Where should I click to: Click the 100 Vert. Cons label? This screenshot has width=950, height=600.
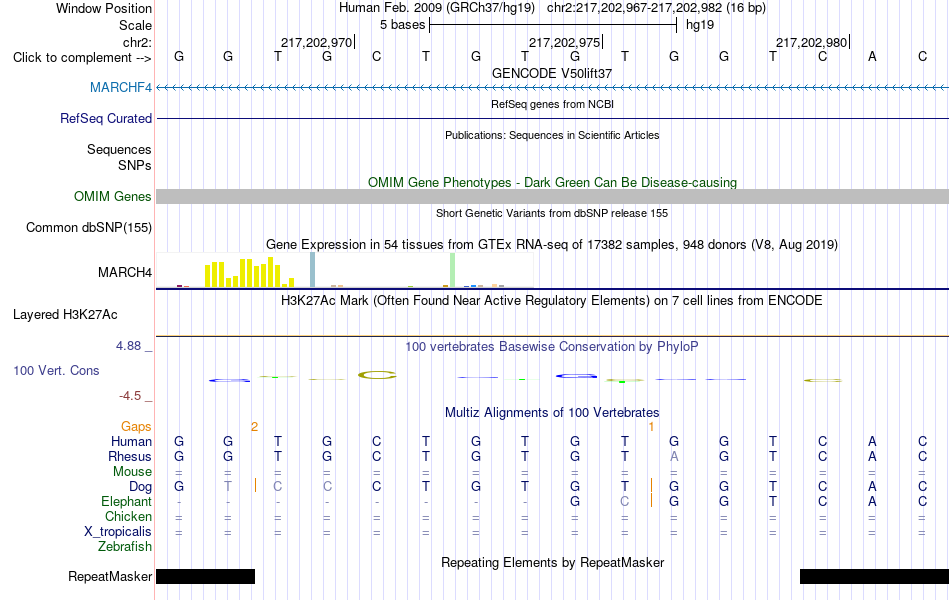click(56, 370)
